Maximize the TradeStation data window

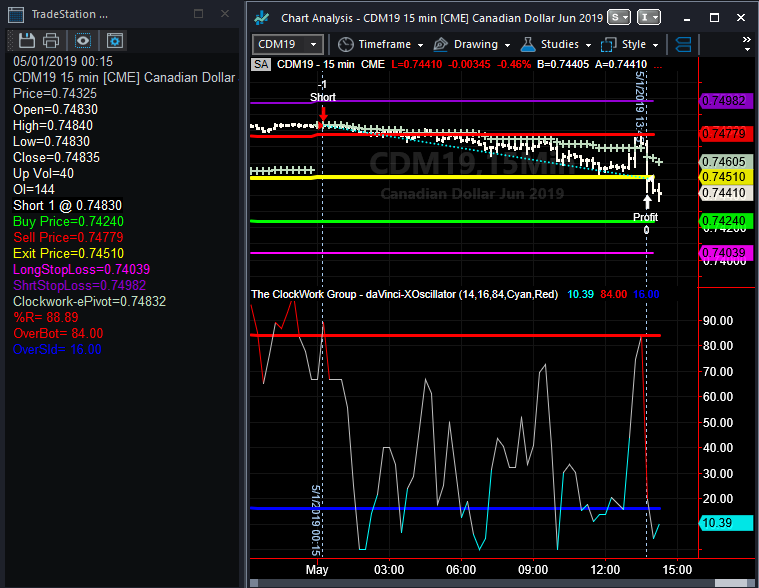198,14
